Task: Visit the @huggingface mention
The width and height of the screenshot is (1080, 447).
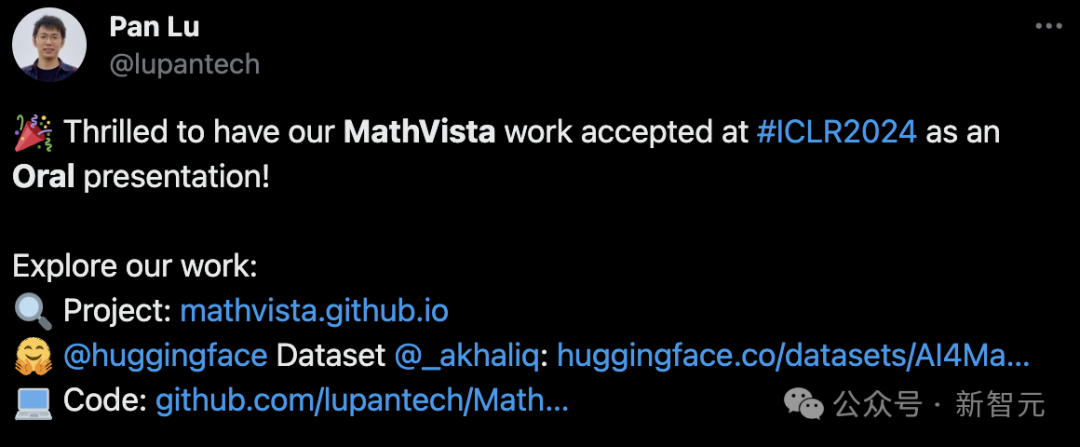Action: coord(166,356)
